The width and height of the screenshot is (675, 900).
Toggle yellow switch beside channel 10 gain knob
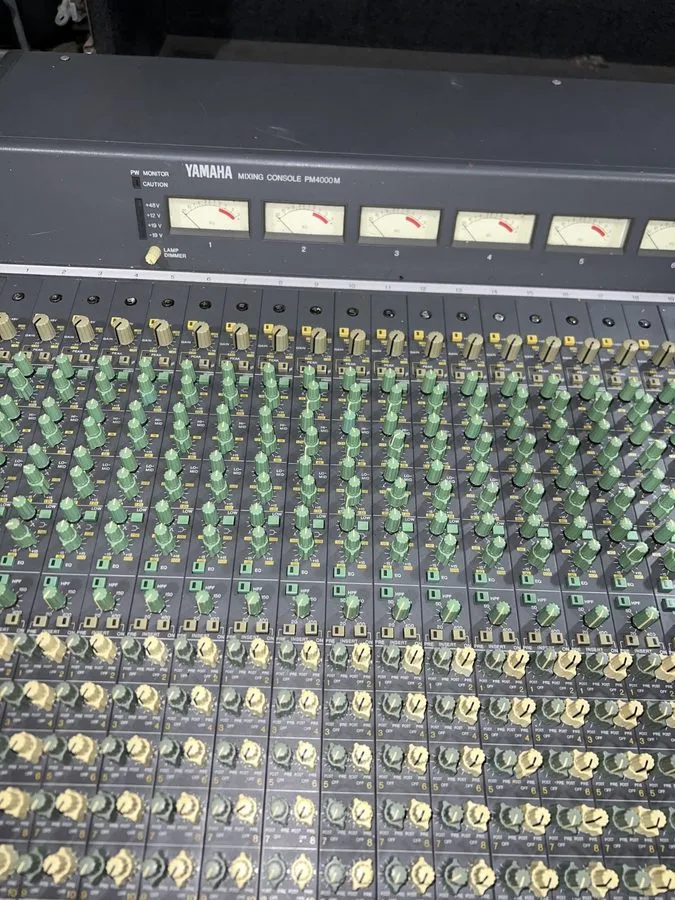point(343,332)
